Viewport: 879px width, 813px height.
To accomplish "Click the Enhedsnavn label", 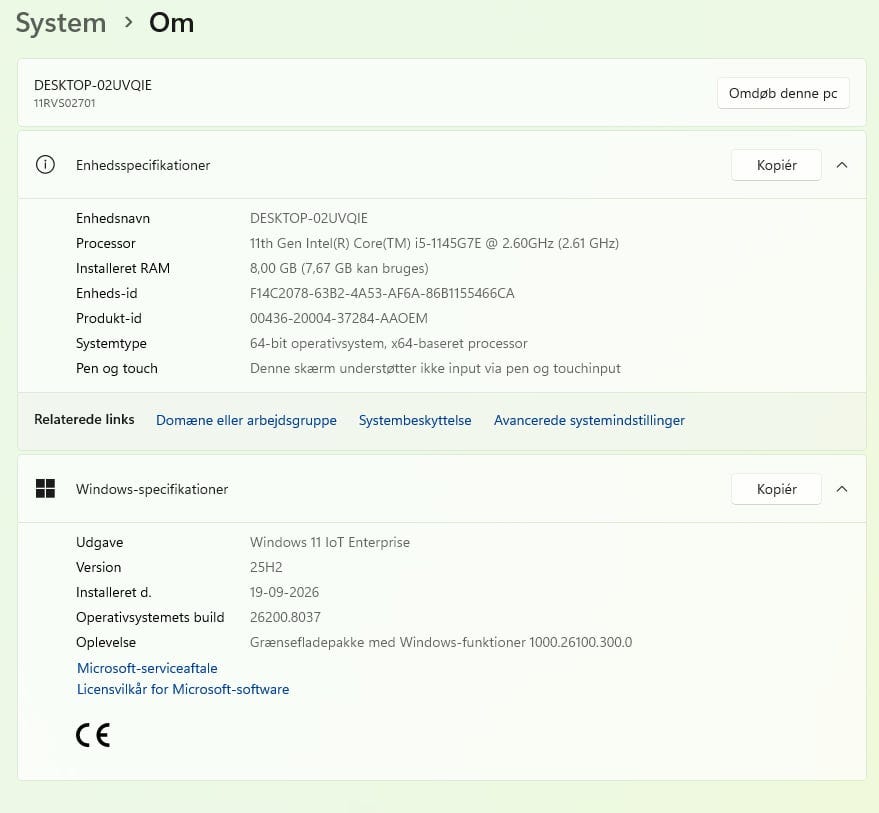I will (x=113, y=218).
